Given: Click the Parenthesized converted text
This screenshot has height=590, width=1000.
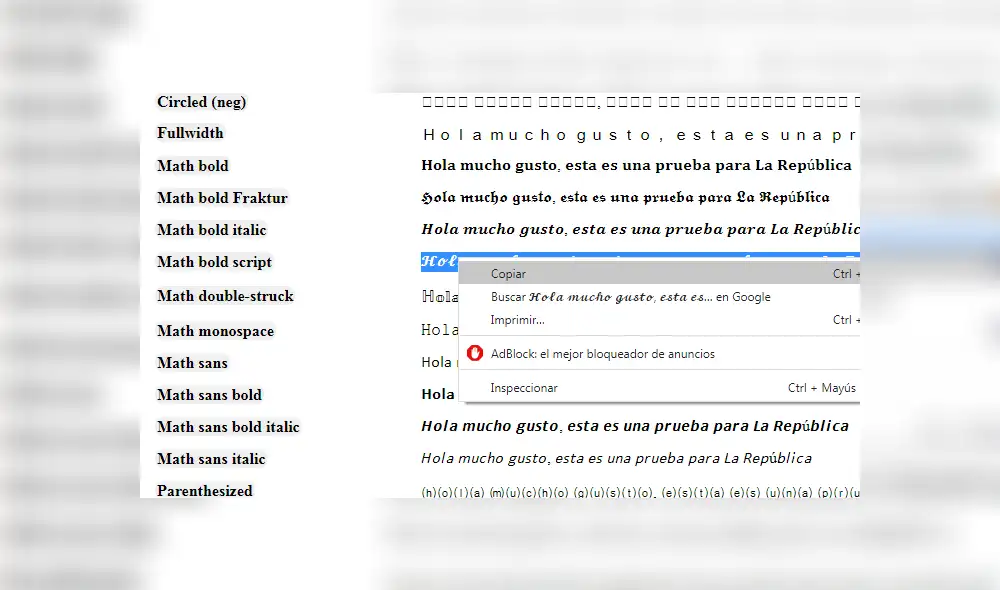Looking at the screenshot, I should pos(640,492).
